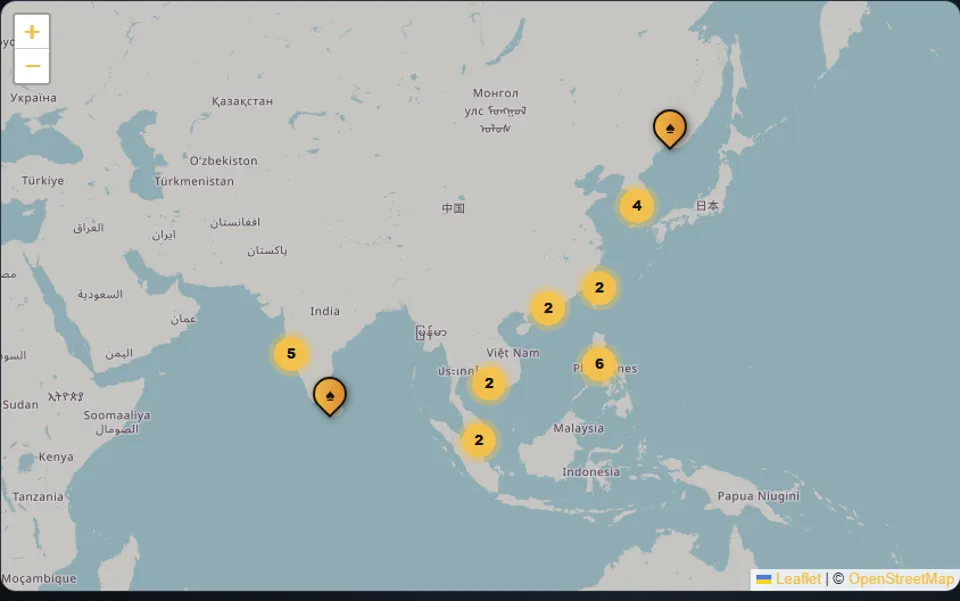The width and height of the screenshot is (960, 601).
Task: Click the O'zbekiston label
Action: [223, 161]
